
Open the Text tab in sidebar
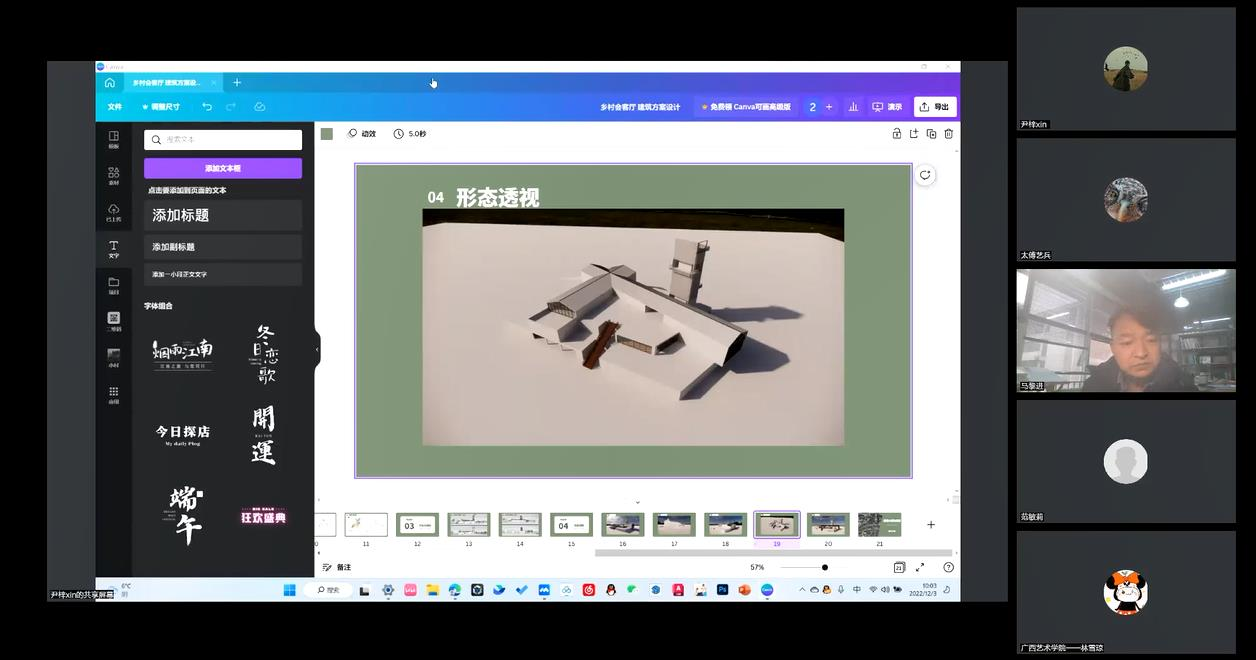(113, 249)
